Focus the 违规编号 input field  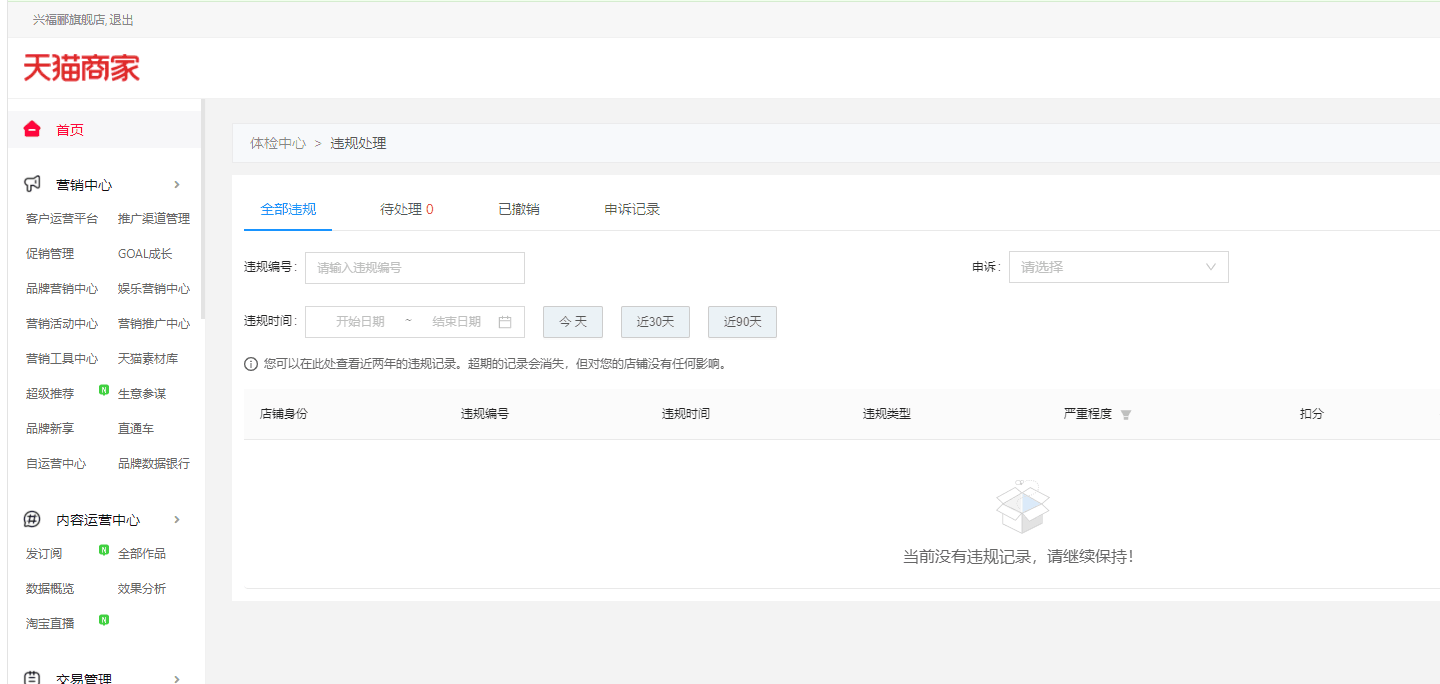[415, 268]
